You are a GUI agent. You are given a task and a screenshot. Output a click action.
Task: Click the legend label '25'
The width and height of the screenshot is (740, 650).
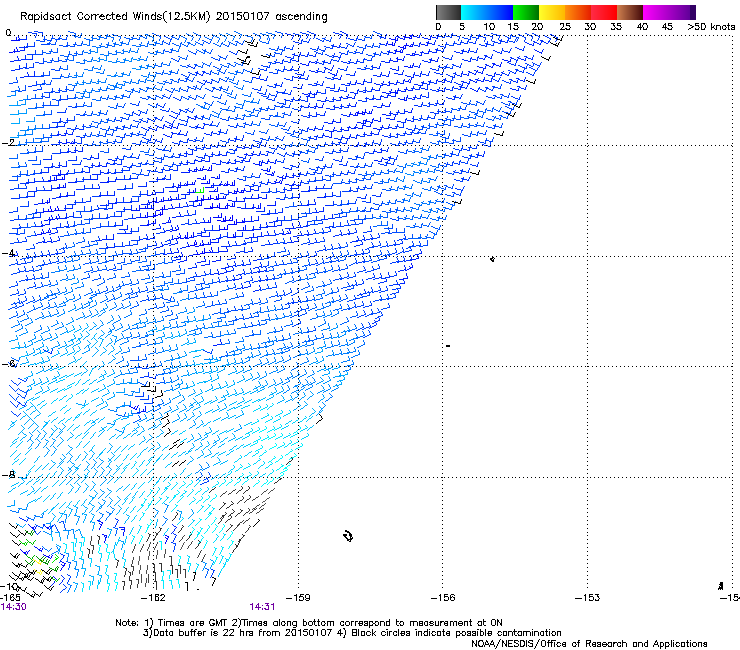(x=565, y=27)
